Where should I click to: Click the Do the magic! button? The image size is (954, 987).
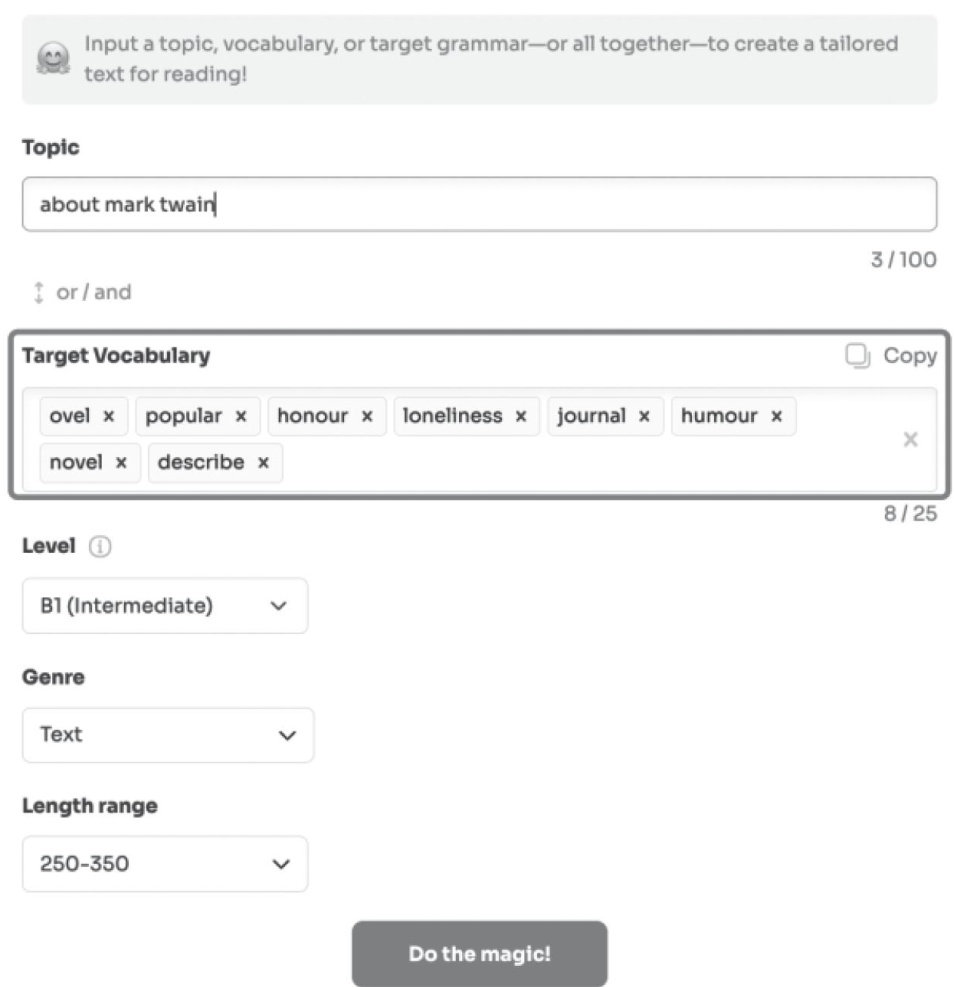coord(480,954)
